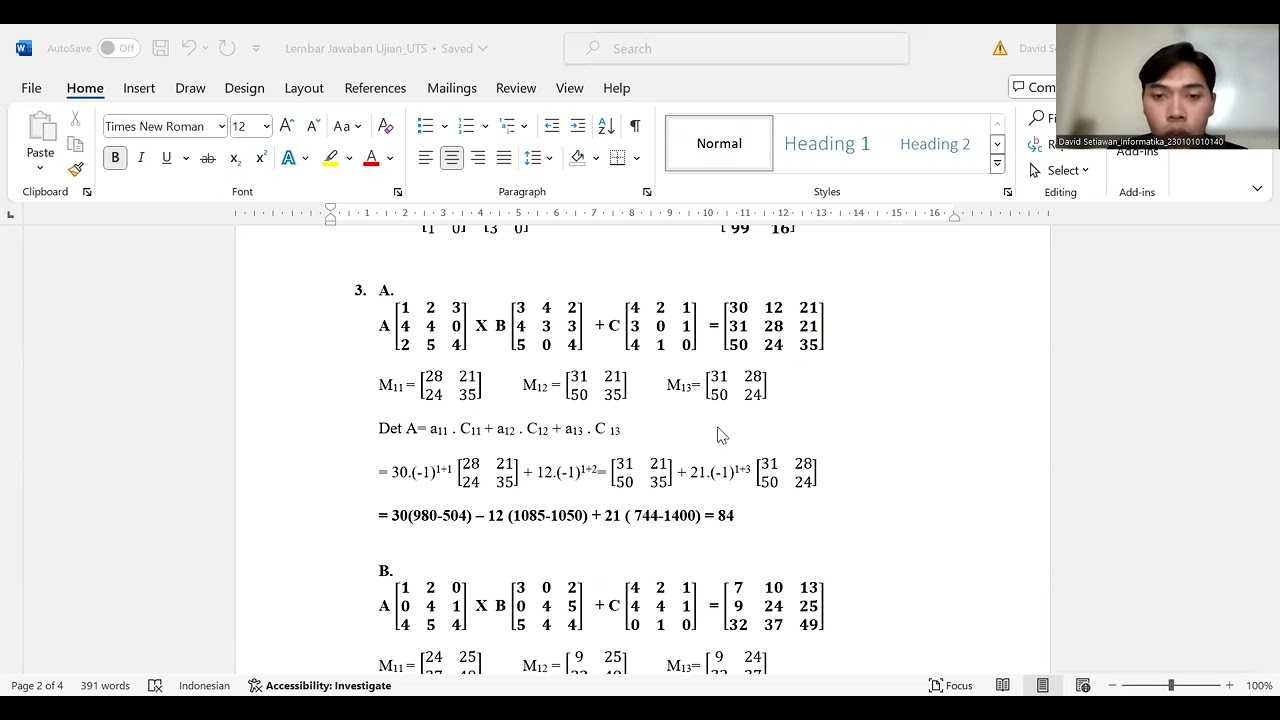Viewport: 1280px width, 720px height.
Task: Switch to the References tab
Action: pyautogui.click(x=375, y=88)
